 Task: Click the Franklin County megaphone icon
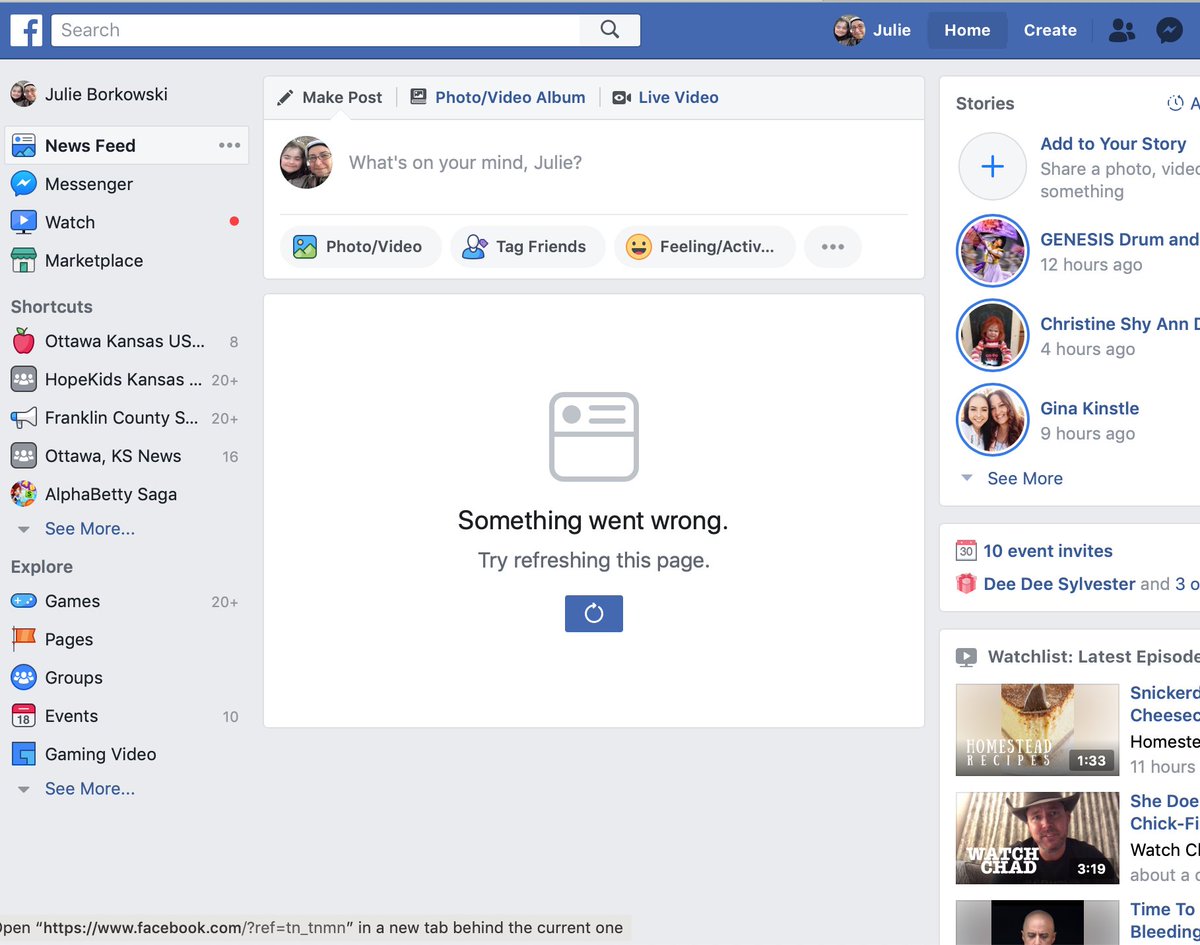[x=23, y=417]
